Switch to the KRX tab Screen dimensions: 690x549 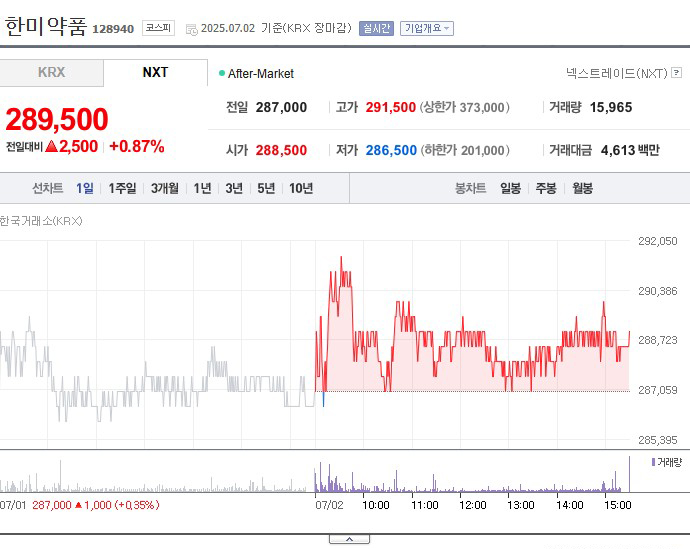[x=51, y=73]
